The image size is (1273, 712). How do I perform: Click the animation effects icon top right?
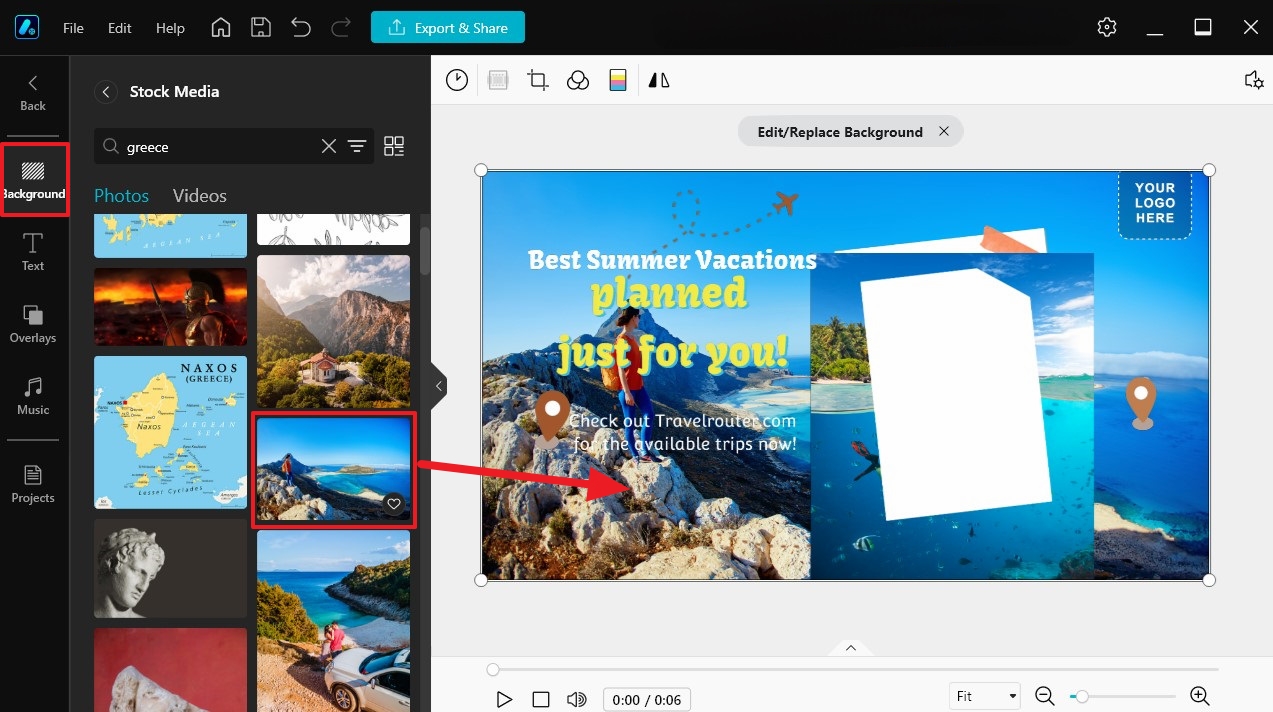[x=1254, y=80]
